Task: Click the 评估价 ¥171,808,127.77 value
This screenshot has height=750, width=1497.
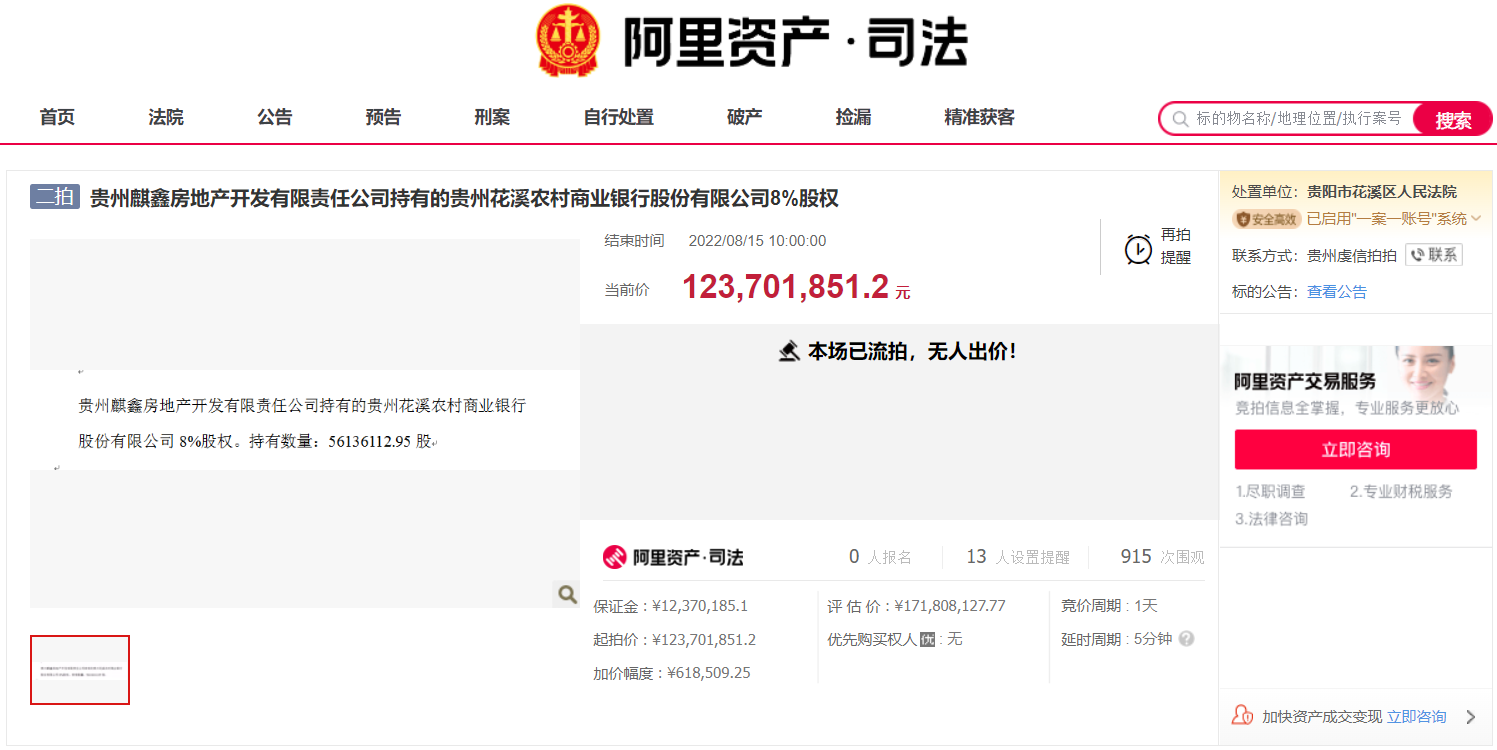Action: 949,606
